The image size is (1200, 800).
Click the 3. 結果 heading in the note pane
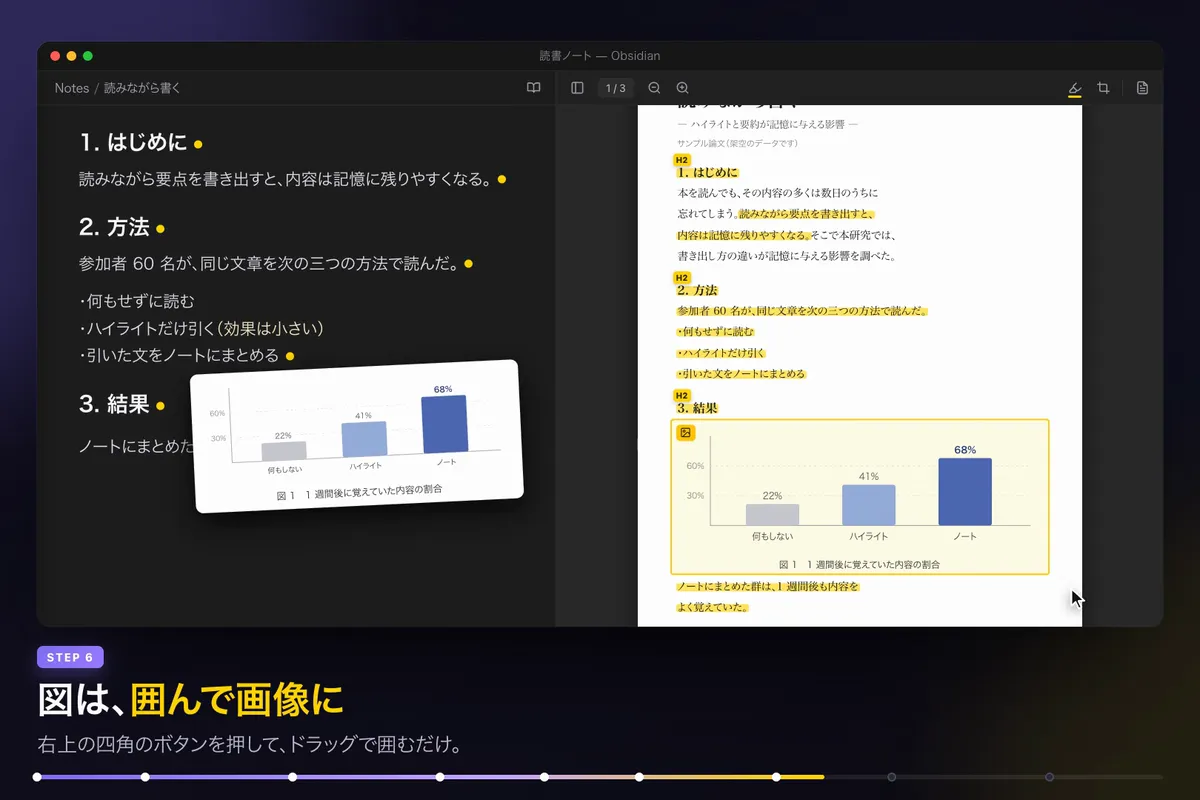[114, 404]
